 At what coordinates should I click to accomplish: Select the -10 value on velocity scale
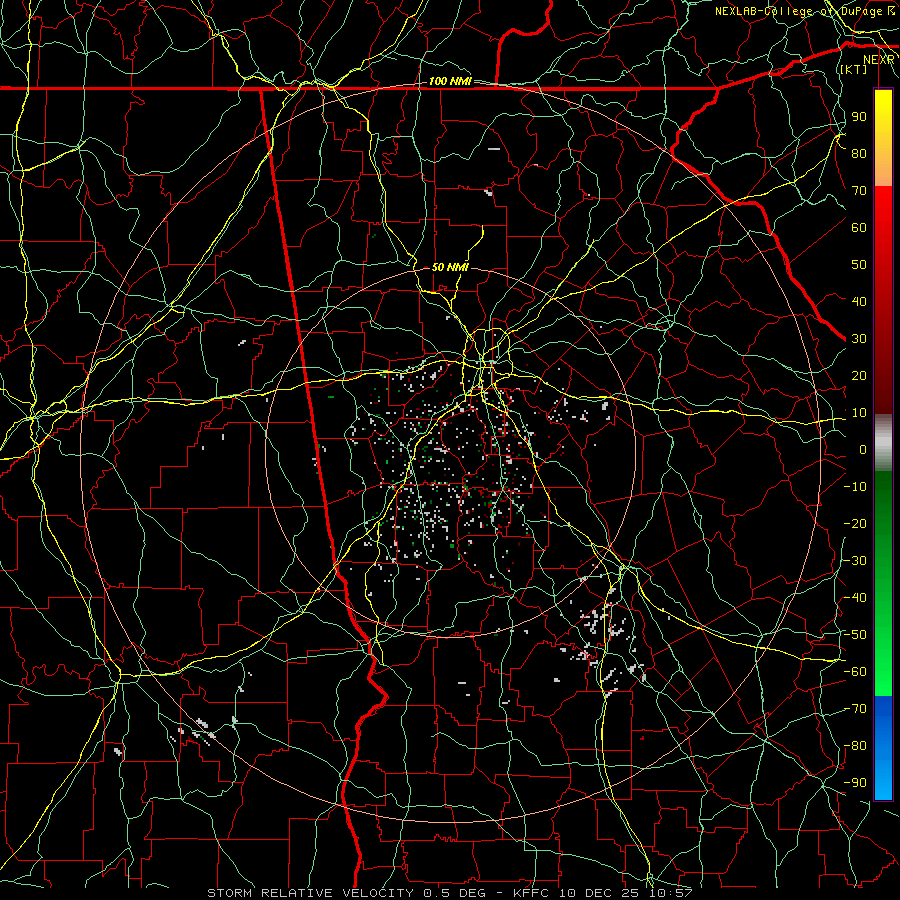pos(855,487)
